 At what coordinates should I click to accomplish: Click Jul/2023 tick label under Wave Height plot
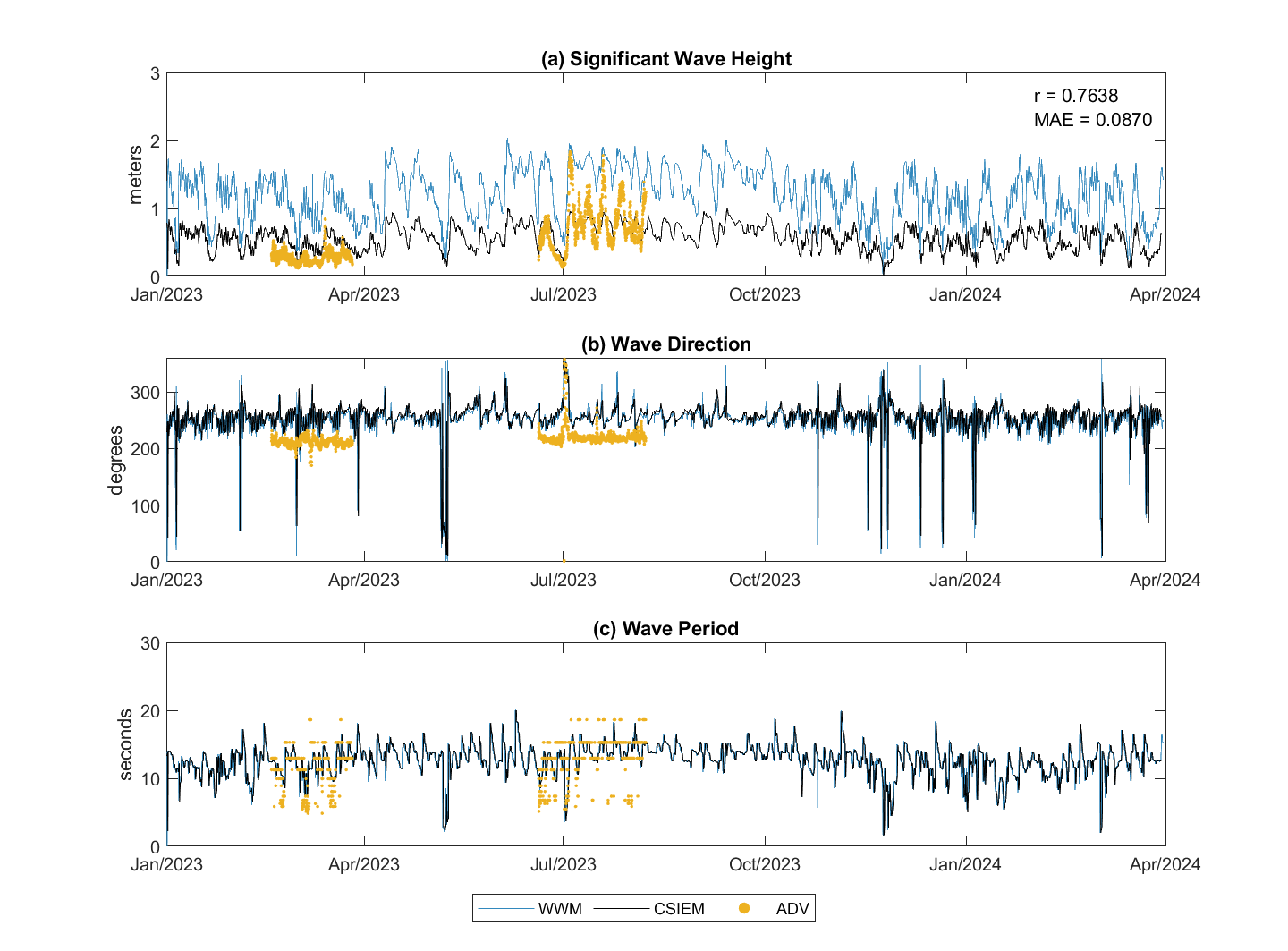(563, 295)
